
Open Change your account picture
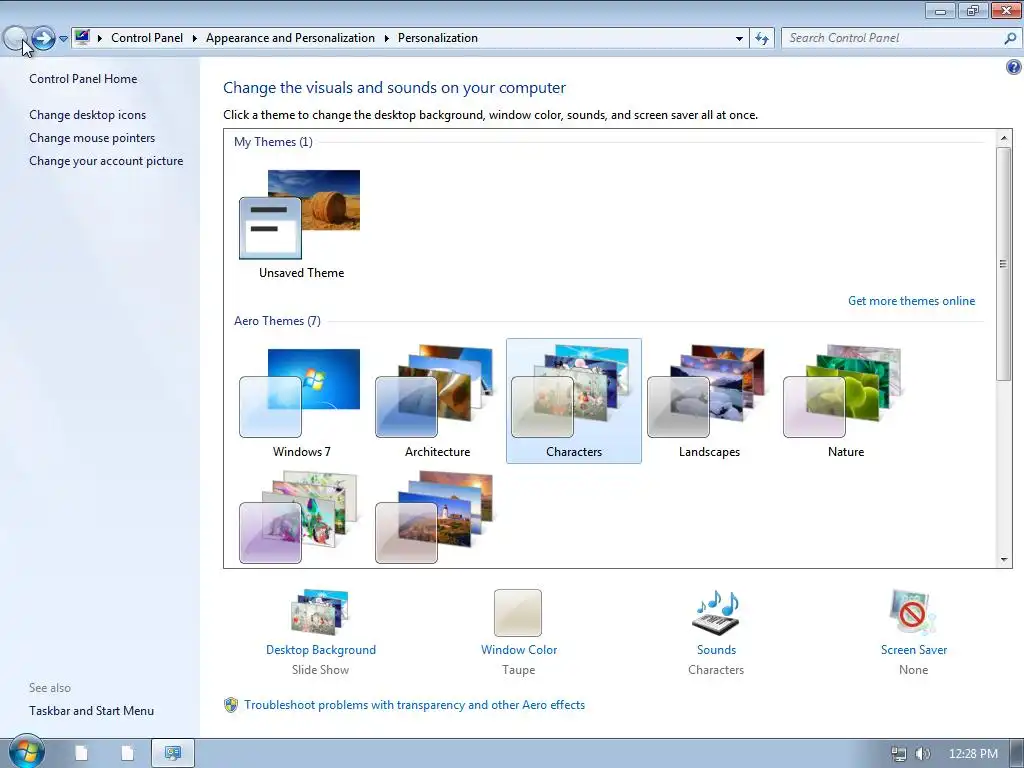106,161
